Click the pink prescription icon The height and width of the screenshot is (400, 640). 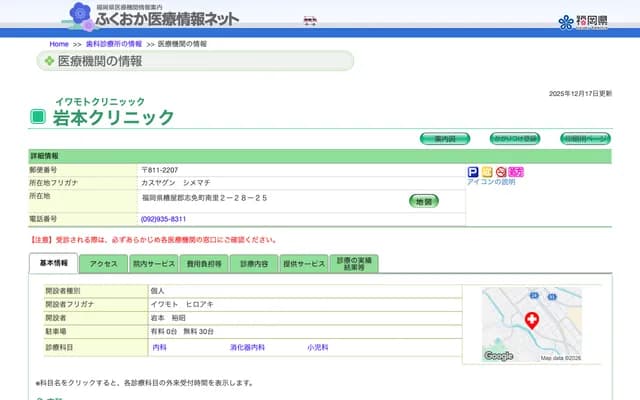516,172
